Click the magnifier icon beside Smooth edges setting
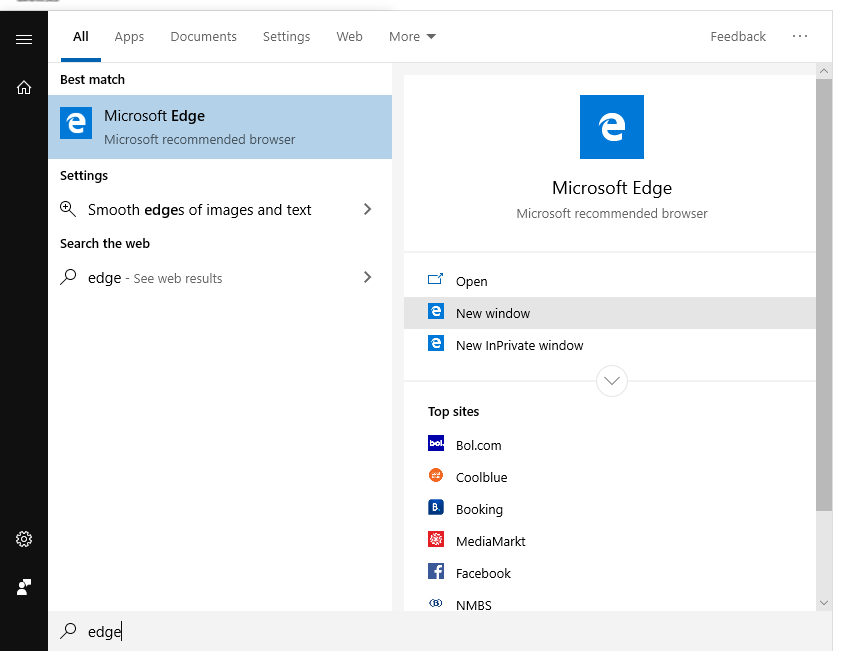 (x=68, y=209)
